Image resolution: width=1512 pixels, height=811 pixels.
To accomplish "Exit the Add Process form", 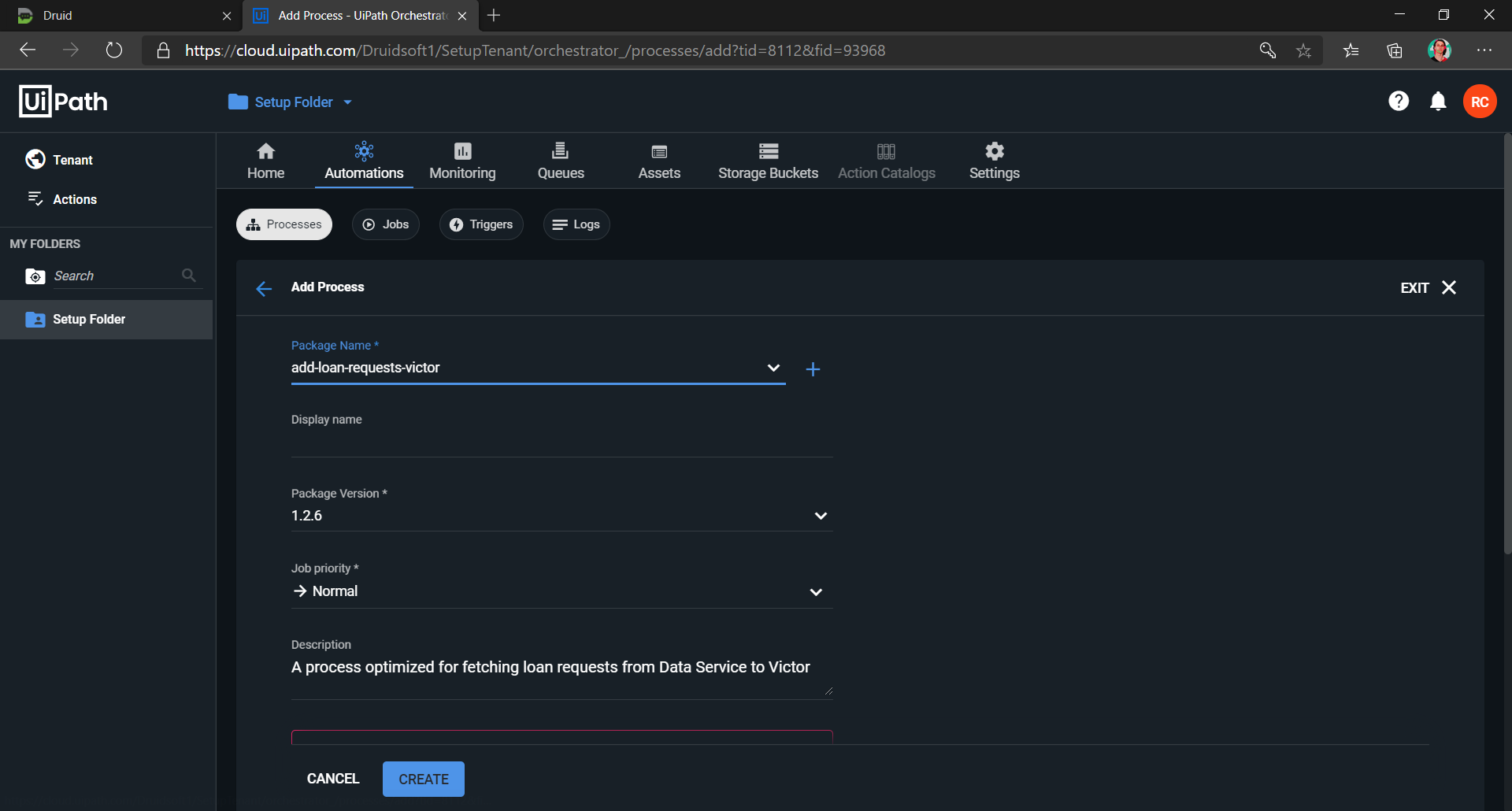I will (x=1429, y=287).
